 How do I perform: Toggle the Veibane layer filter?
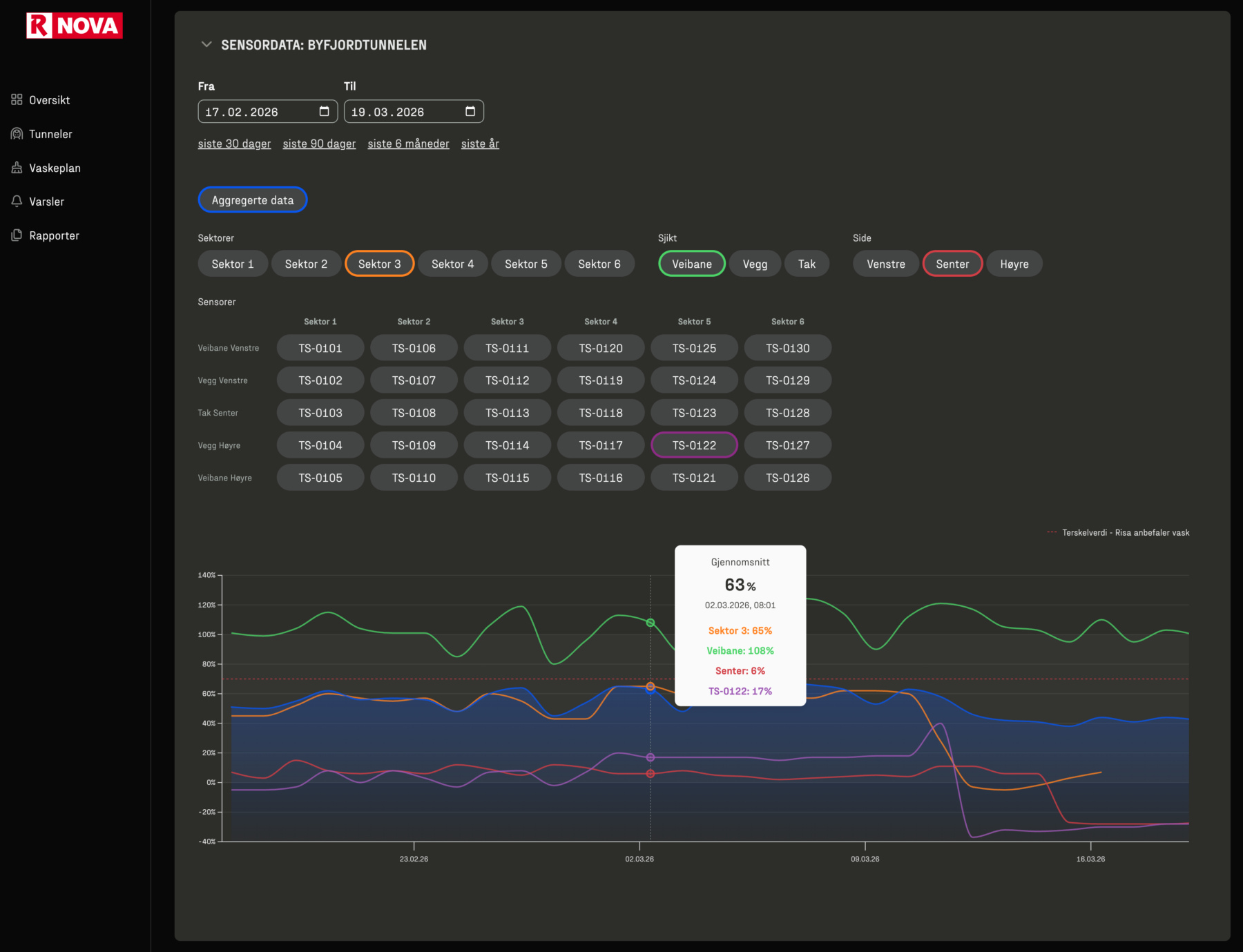coord(691,264)
